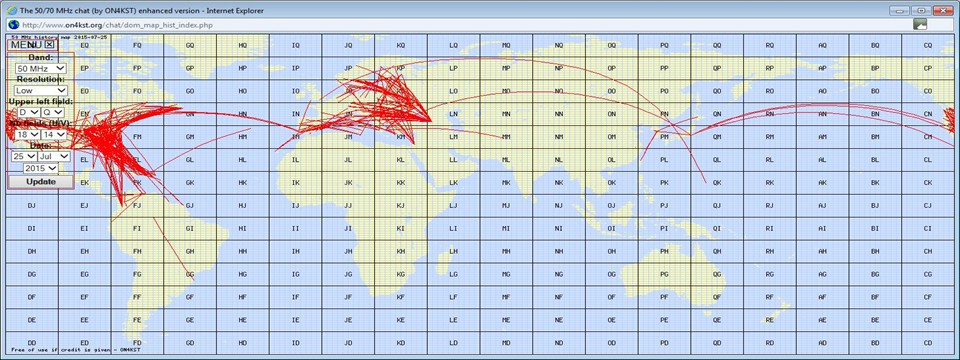Close the MENU panel with X

pos(50,44)
